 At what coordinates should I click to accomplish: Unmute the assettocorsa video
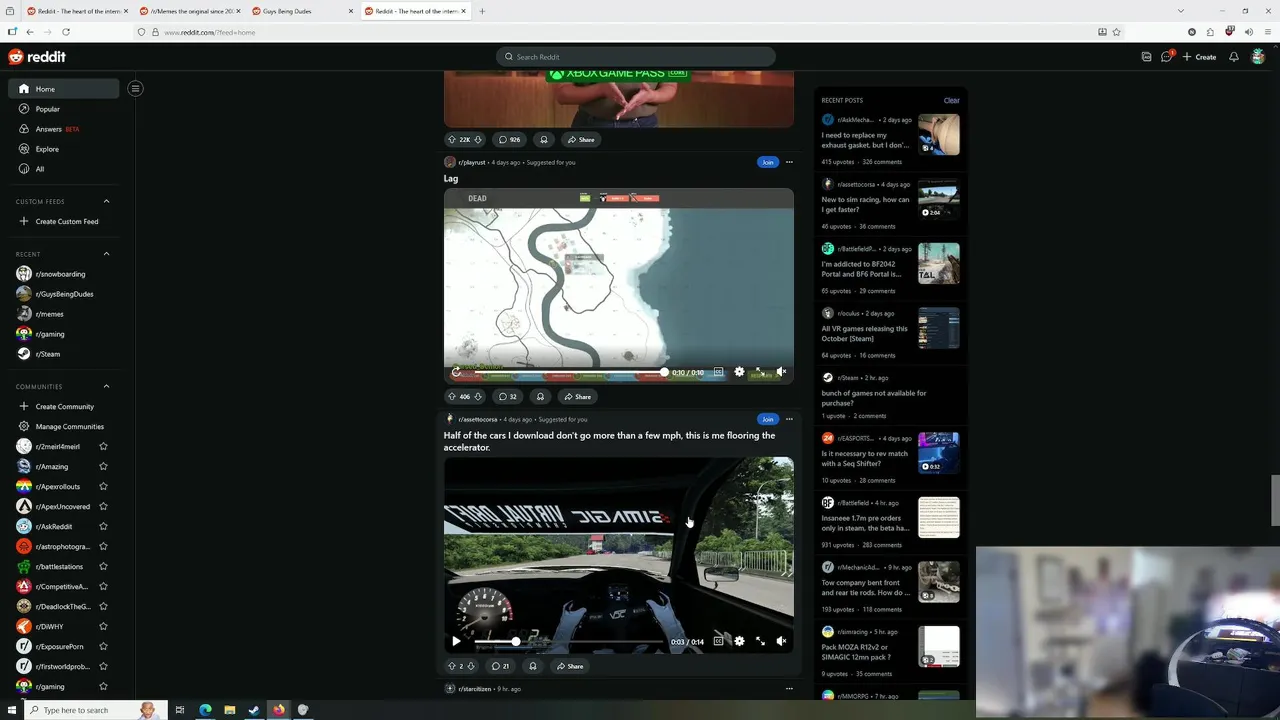tap(781, 641)
